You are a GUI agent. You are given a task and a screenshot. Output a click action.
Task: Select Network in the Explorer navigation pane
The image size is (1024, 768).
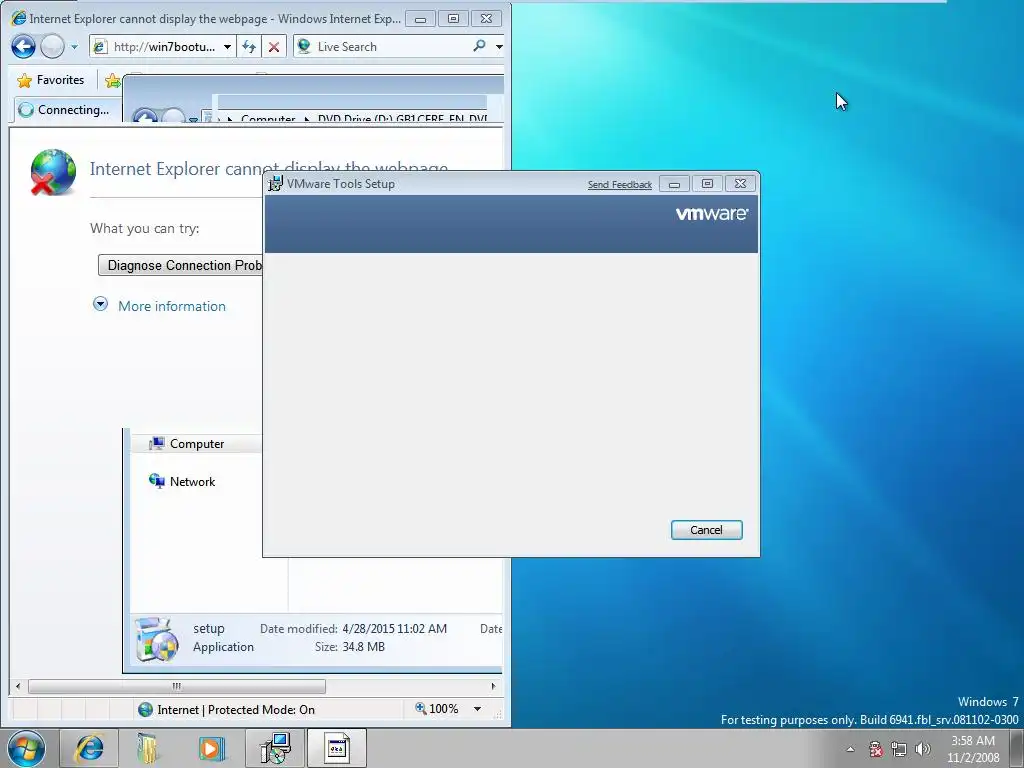pyautogui.click(x=182, y=481)
